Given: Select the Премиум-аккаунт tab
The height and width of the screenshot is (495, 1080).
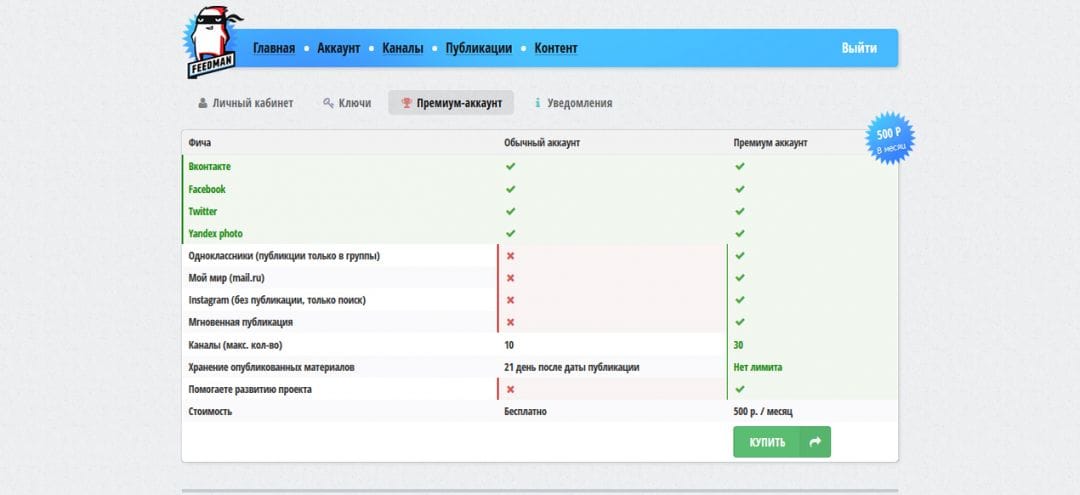Looking at the screenshot, I should point(451,103).
